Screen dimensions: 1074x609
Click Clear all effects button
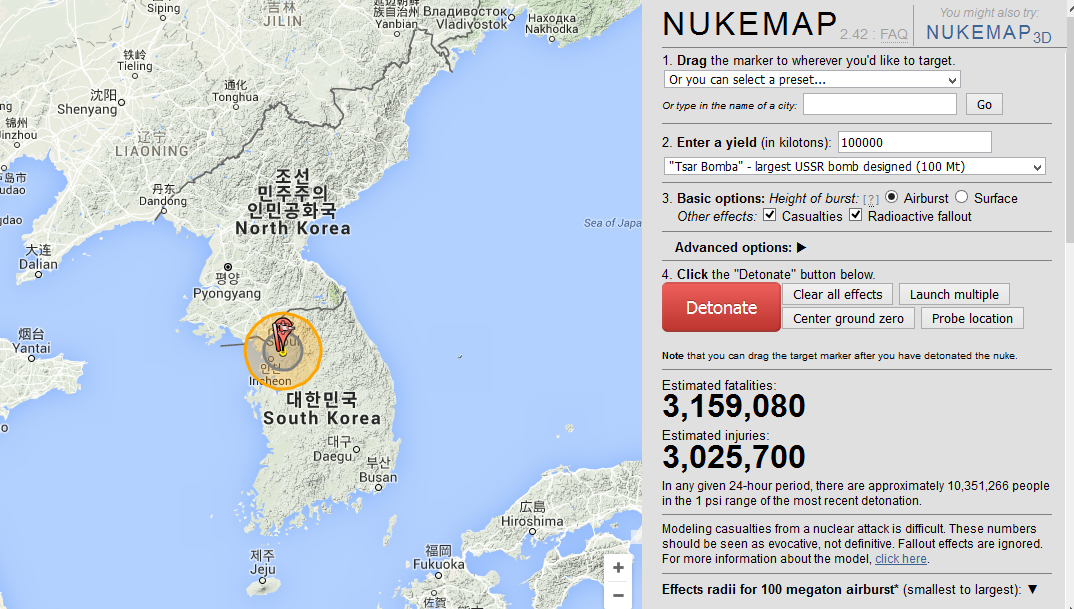click(837, 295)
